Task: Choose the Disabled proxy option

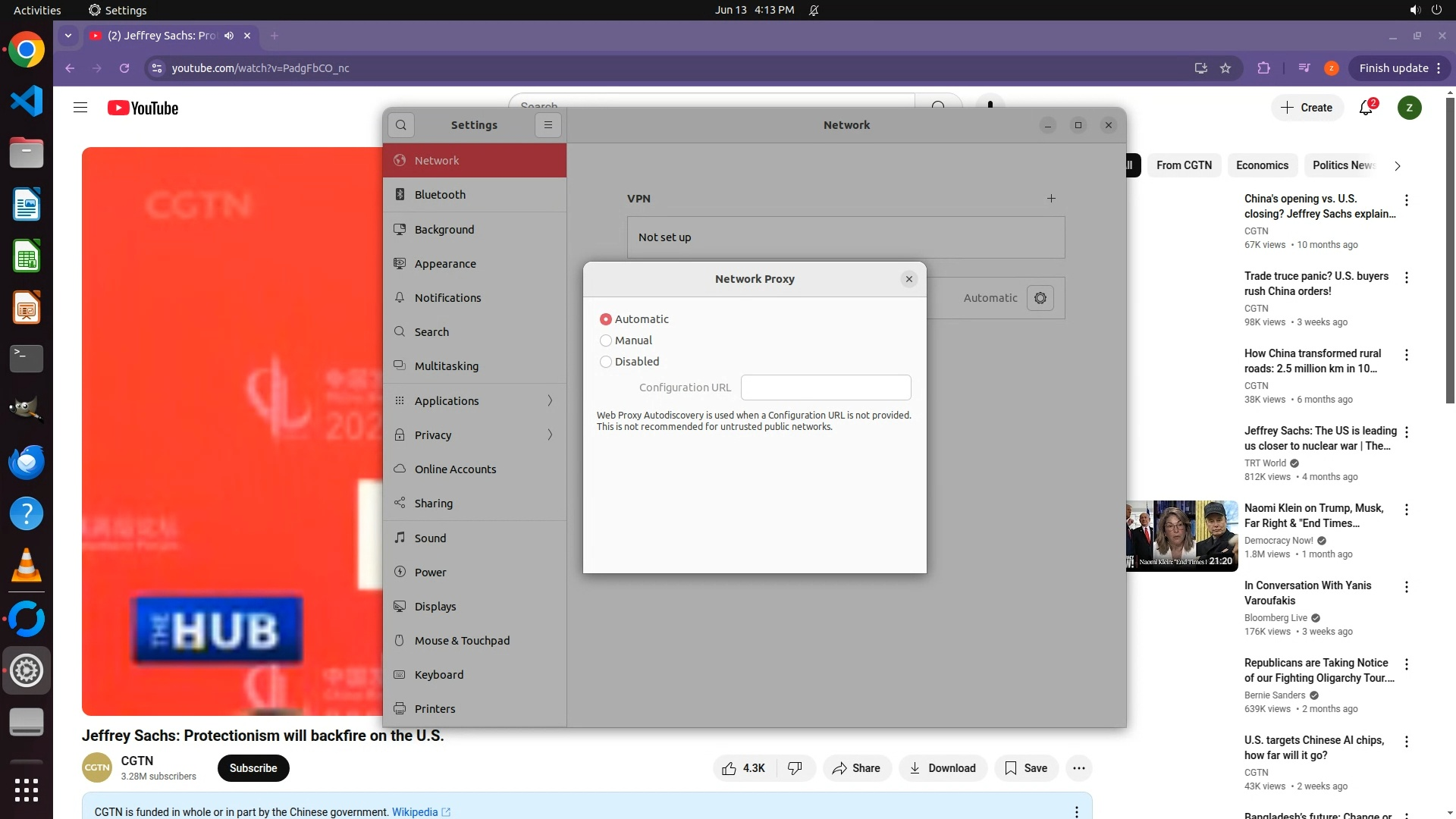Action: (x=606, y=362)
